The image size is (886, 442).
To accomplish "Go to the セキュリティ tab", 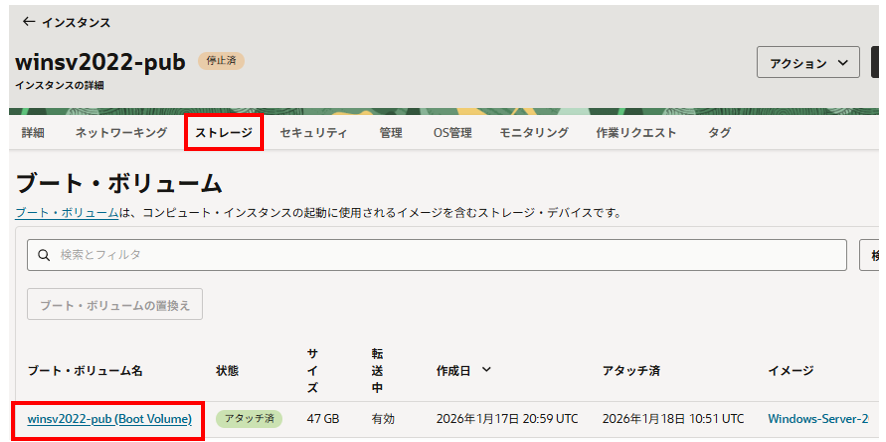I will coord(313,132).
